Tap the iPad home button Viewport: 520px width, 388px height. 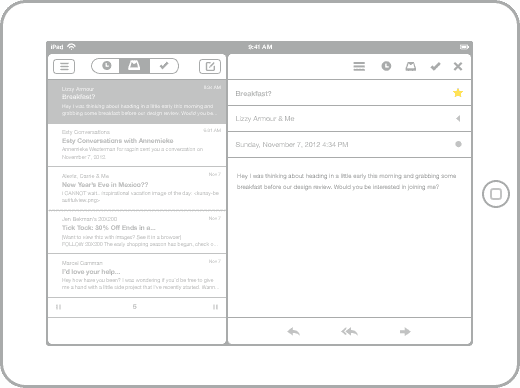496,194
